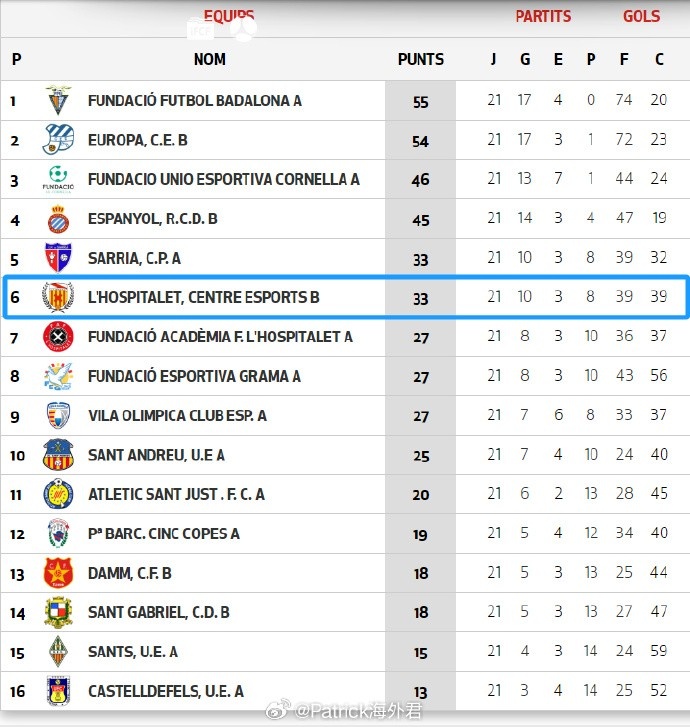Viewport: 690px width, 727px height.
Task: Click the Sarria C.P. A crest
Action: click(58, 258)
